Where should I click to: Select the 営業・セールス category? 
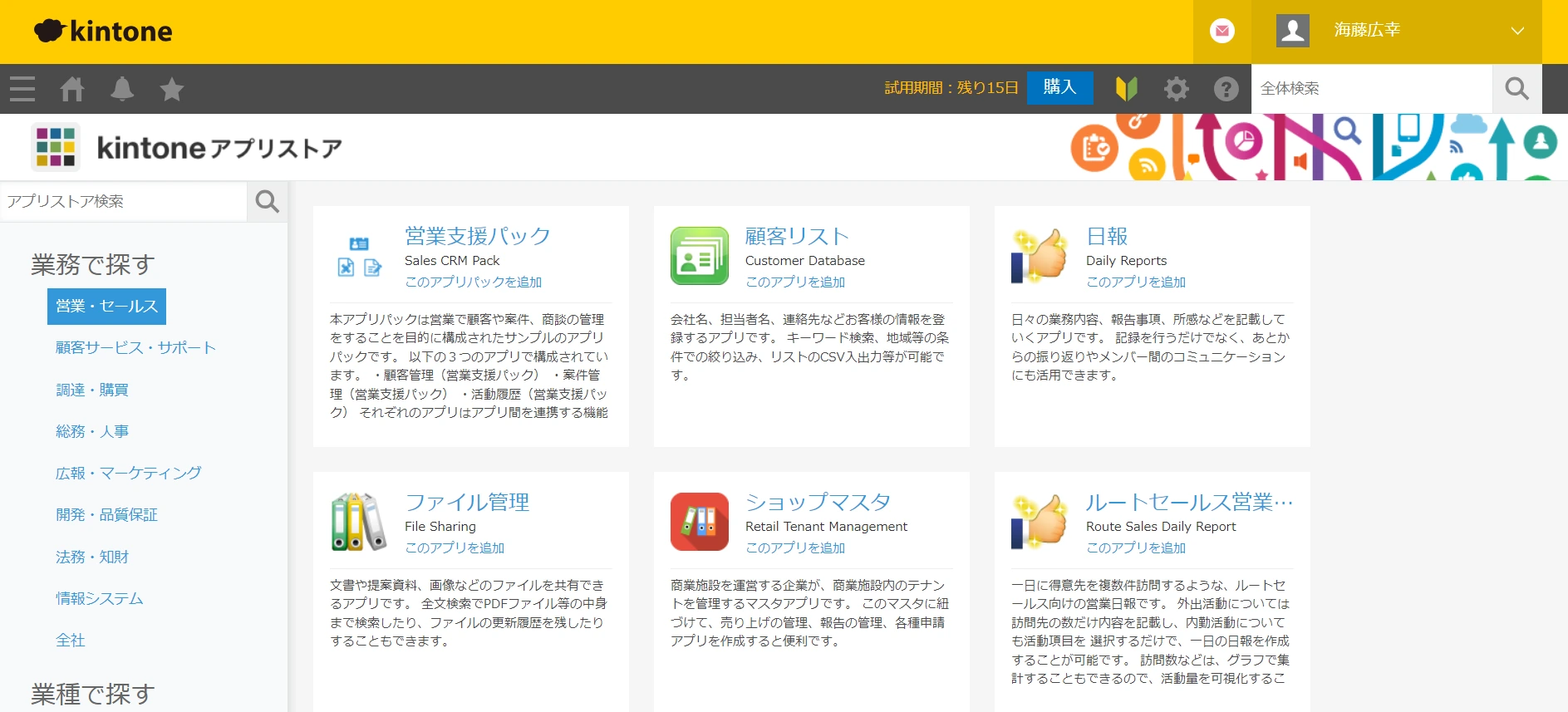106,307
